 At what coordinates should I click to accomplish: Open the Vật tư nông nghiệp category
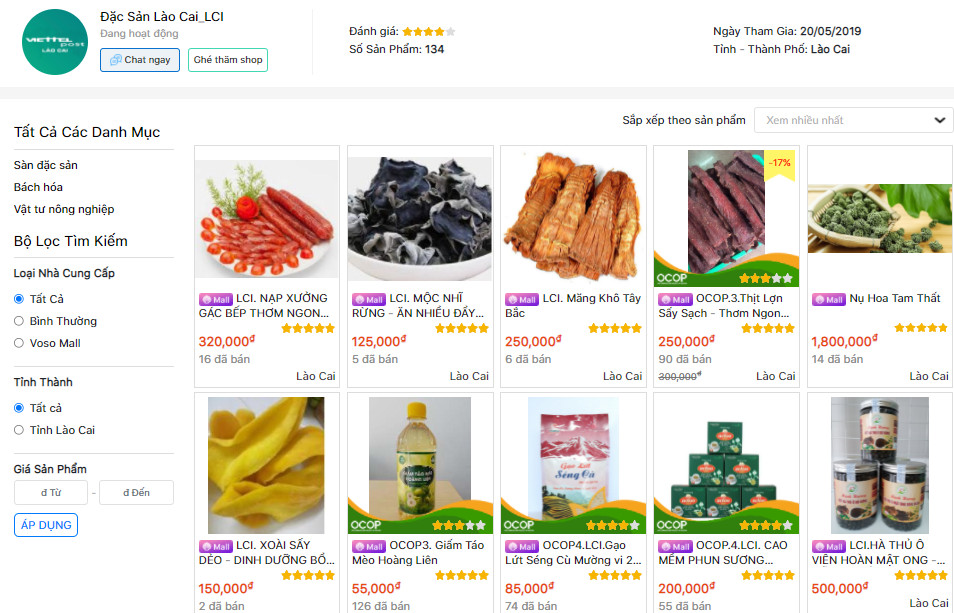pyautogui.click(x=64, y=209)
